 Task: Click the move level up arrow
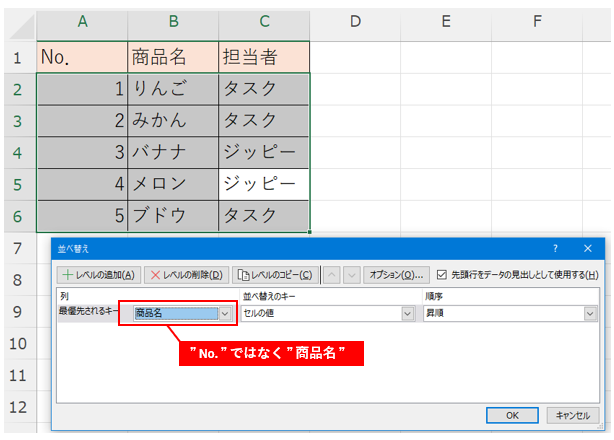tap(333, 274)
